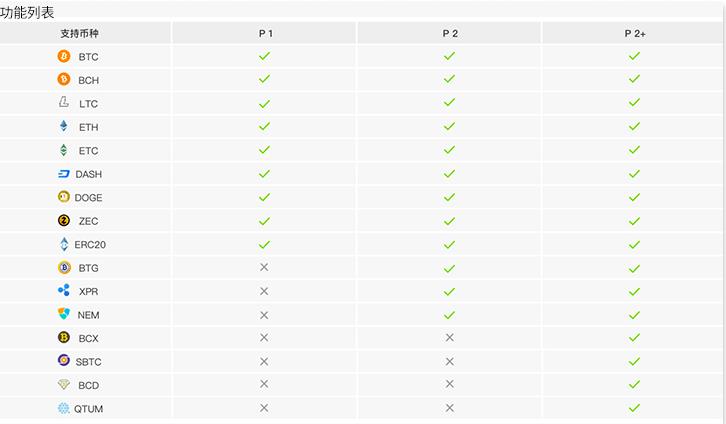Select the QTUM coin icon

(64, 408)
